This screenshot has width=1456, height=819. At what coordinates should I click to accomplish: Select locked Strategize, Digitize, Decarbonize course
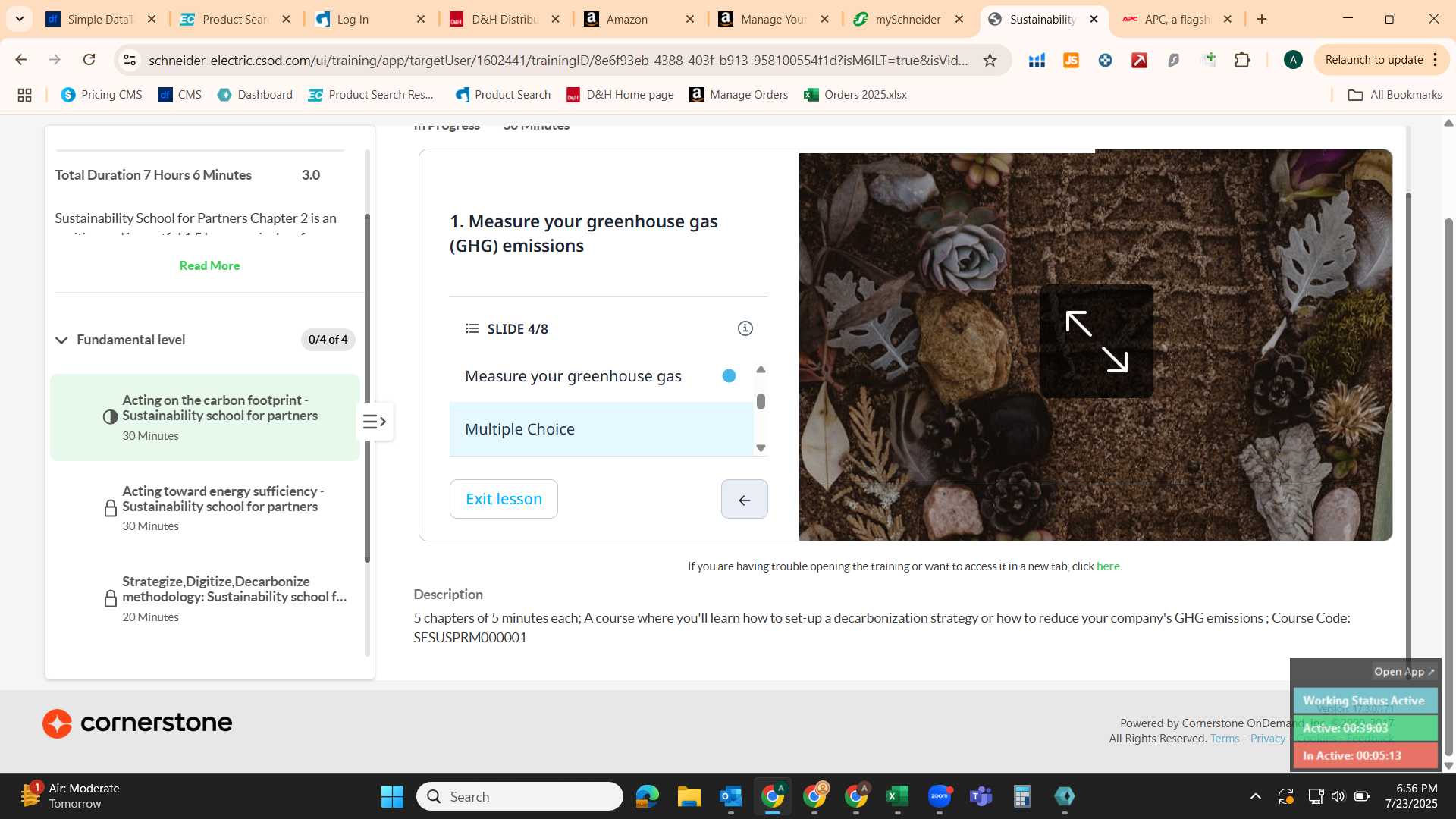(205, 598)
